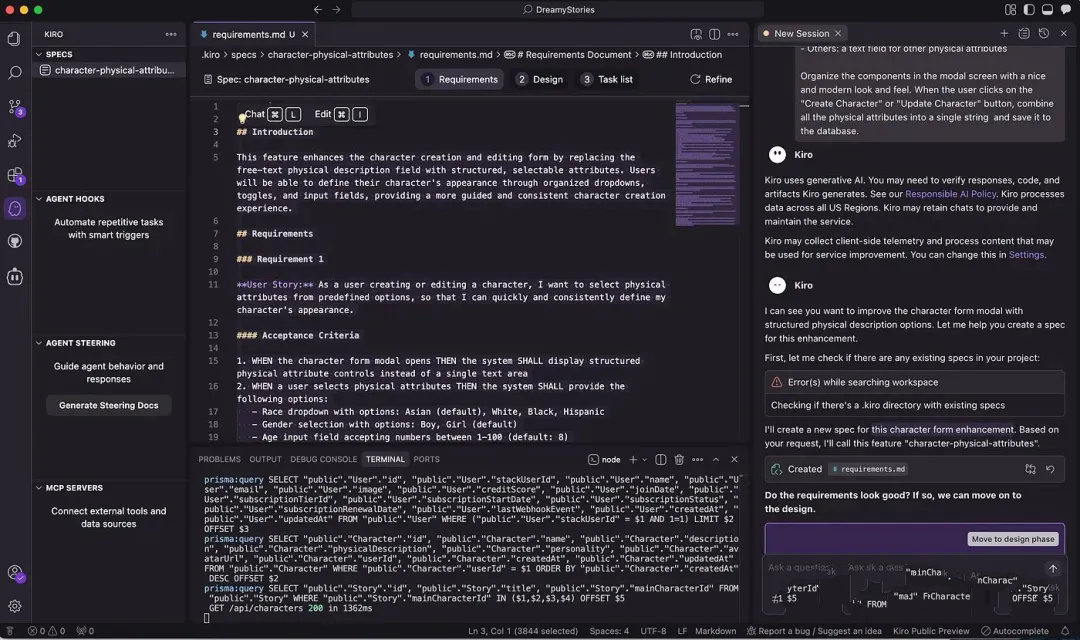Viewport: 1080px width, 640px height.
Task: Select the Kiro ghost icon in activity bar
Action: point(14,208)
